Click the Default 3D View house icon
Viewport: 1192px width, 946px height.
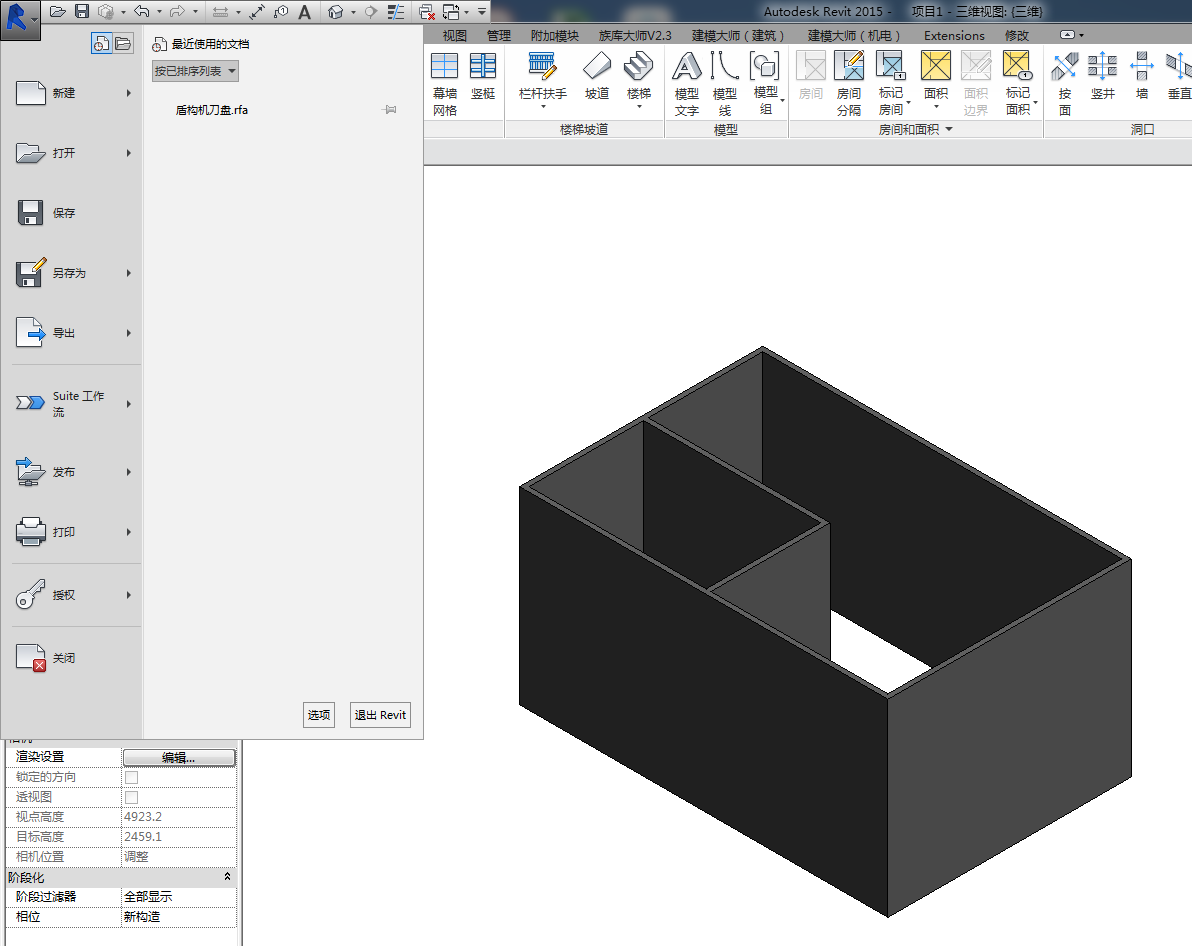tap(335, 11)
